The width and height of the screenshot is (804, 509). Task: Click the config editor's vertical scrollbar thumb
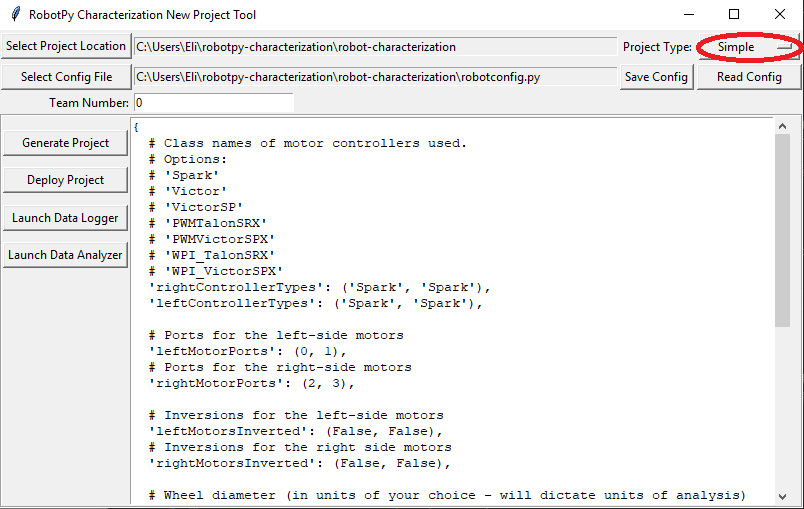[782, 231]
